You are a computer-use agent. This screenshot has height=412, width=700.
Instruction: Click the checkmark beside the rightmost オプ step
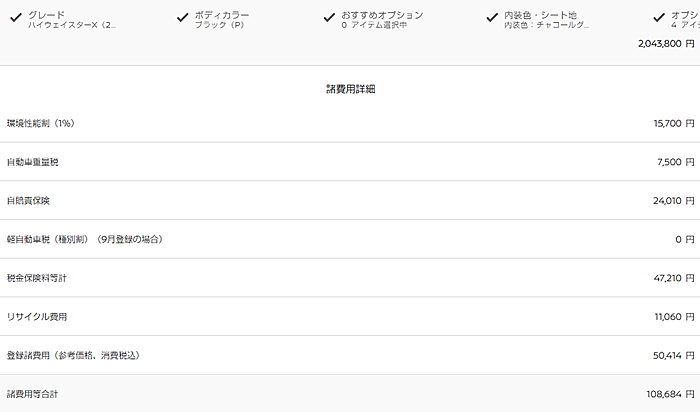point(659,17)
